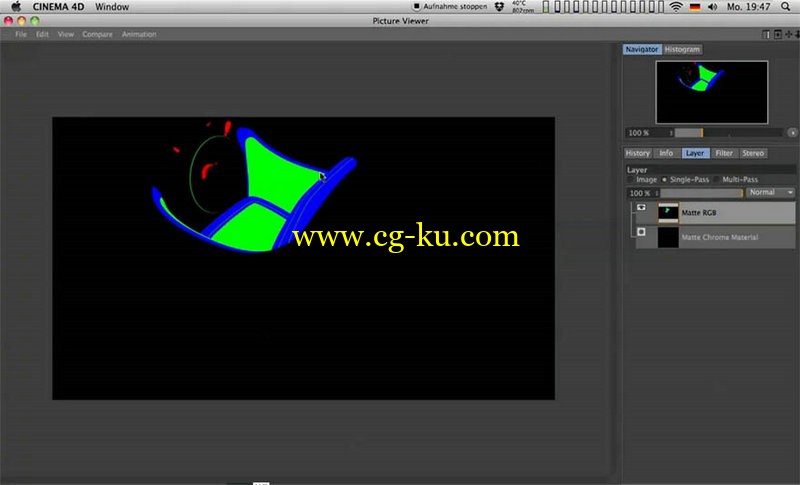
Task: Open Spotlight search magnifier
Action: pos(786,7)
